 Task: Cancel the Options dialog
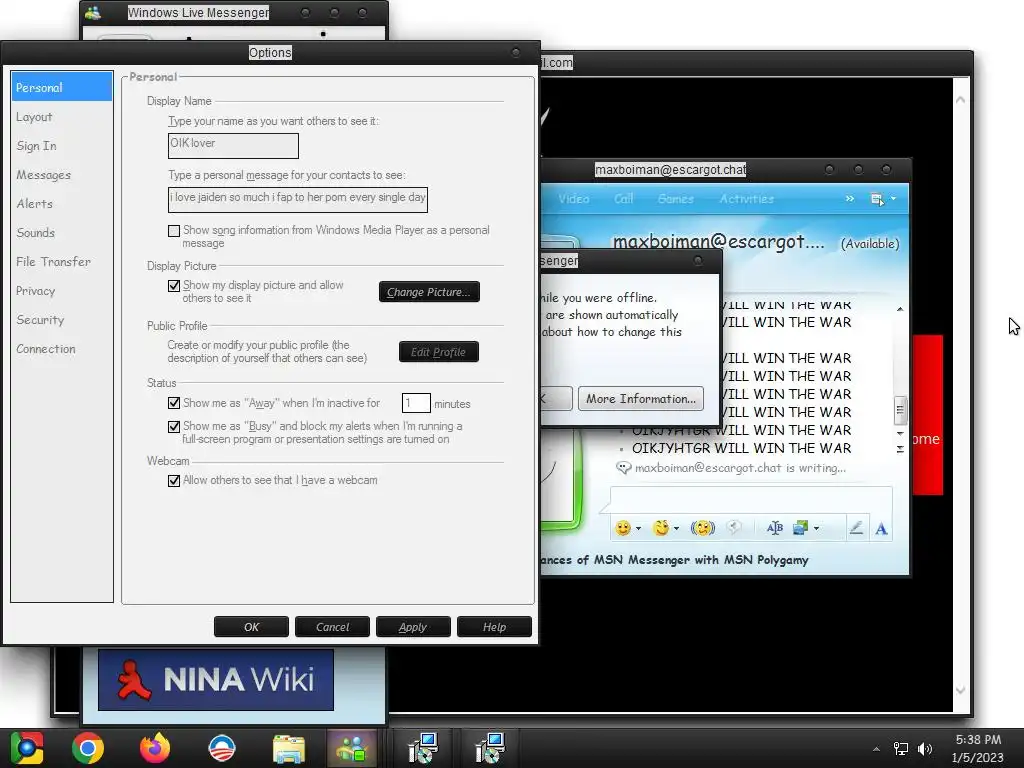332,627
